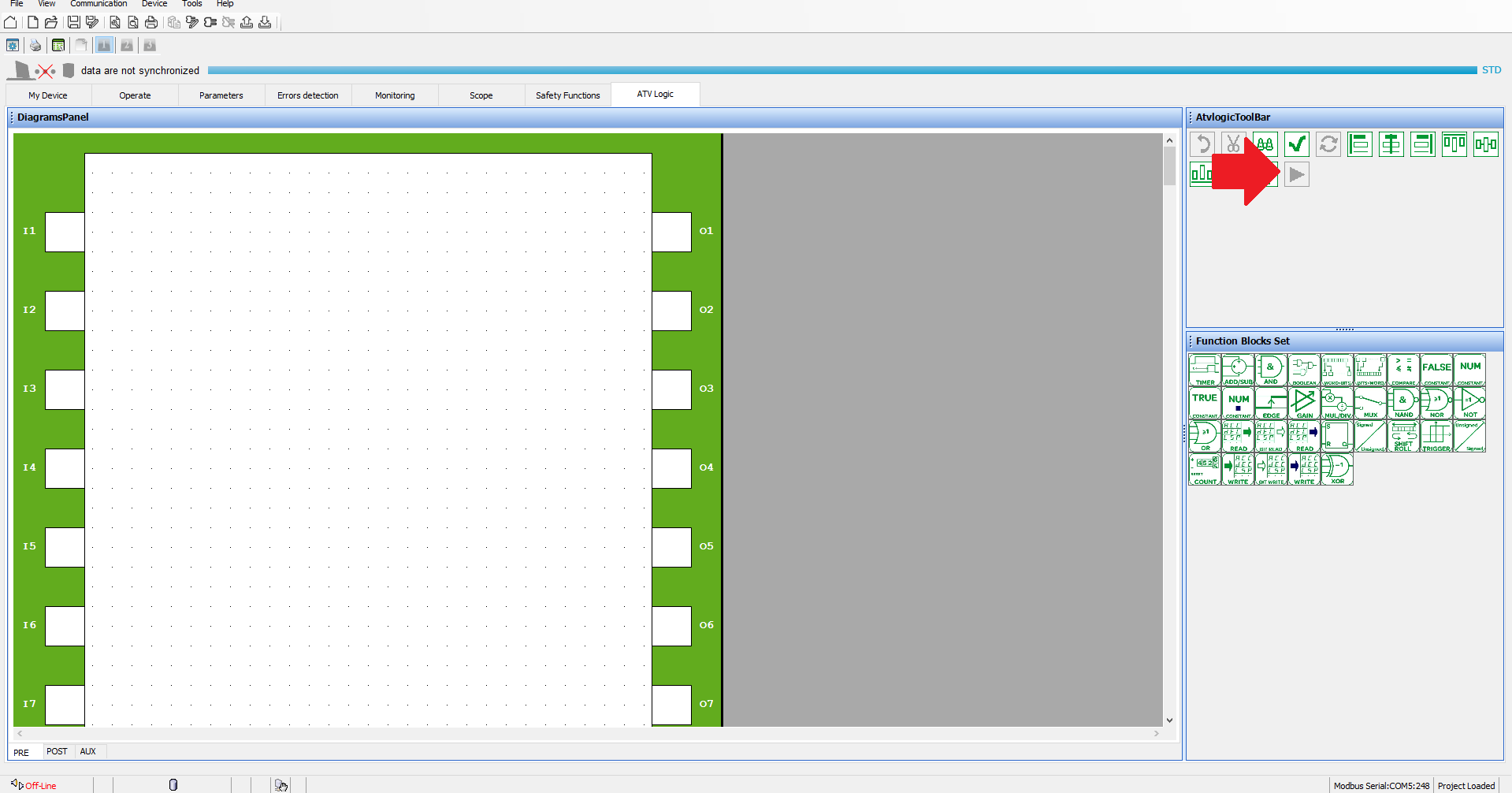Switch to the AUX diagram tab
Image resolution: width=1512 pixels, height=793 pixels.
[x=88, y=751]
